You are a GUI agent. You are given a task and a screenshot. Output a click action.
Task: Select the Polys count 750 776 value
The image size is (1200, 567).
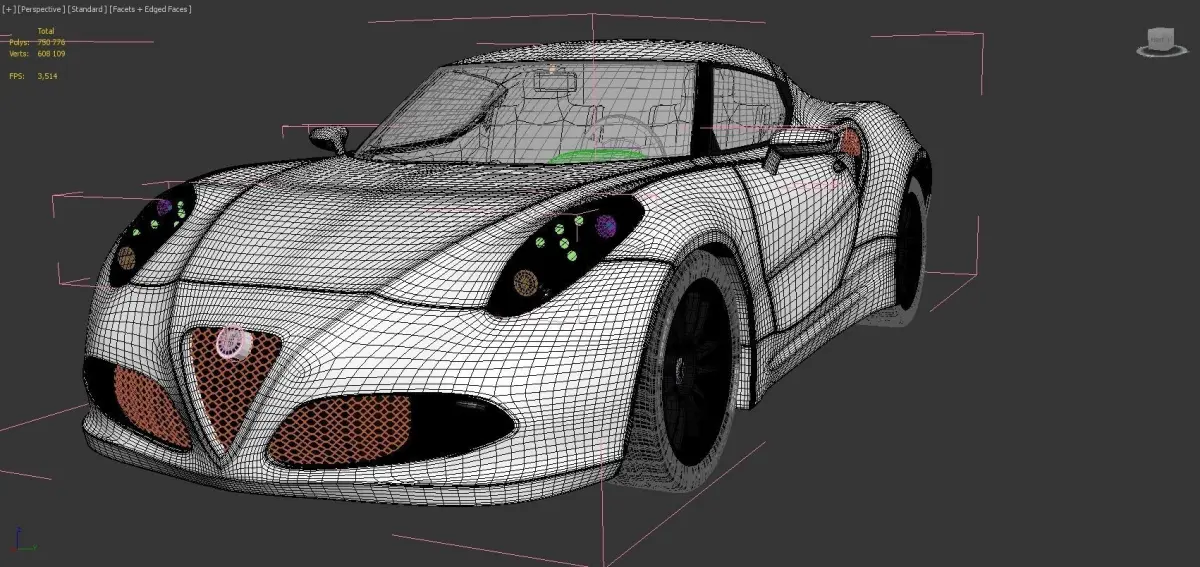tap(51, 42)
